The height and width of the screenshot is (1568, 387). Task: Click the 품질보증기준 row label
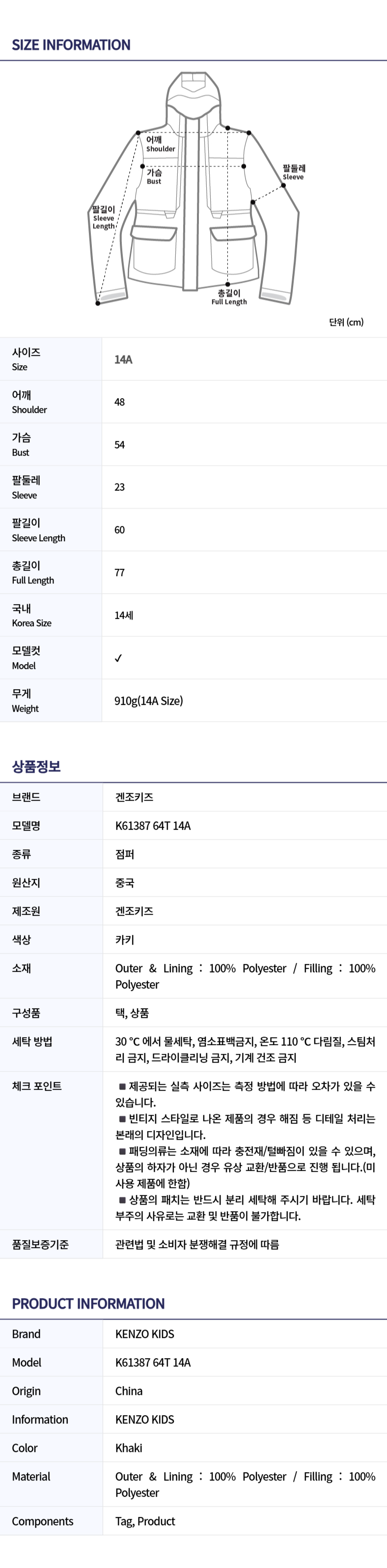[40, 1244]
